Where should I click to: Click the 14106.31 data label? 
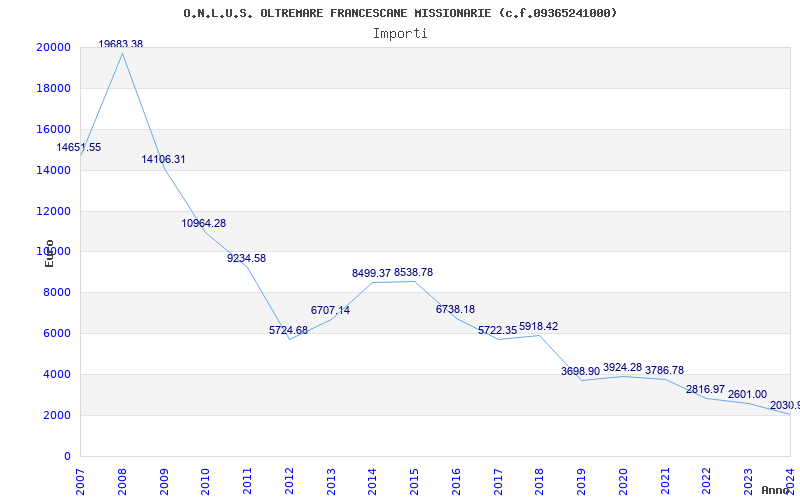(x=163, y=159)
